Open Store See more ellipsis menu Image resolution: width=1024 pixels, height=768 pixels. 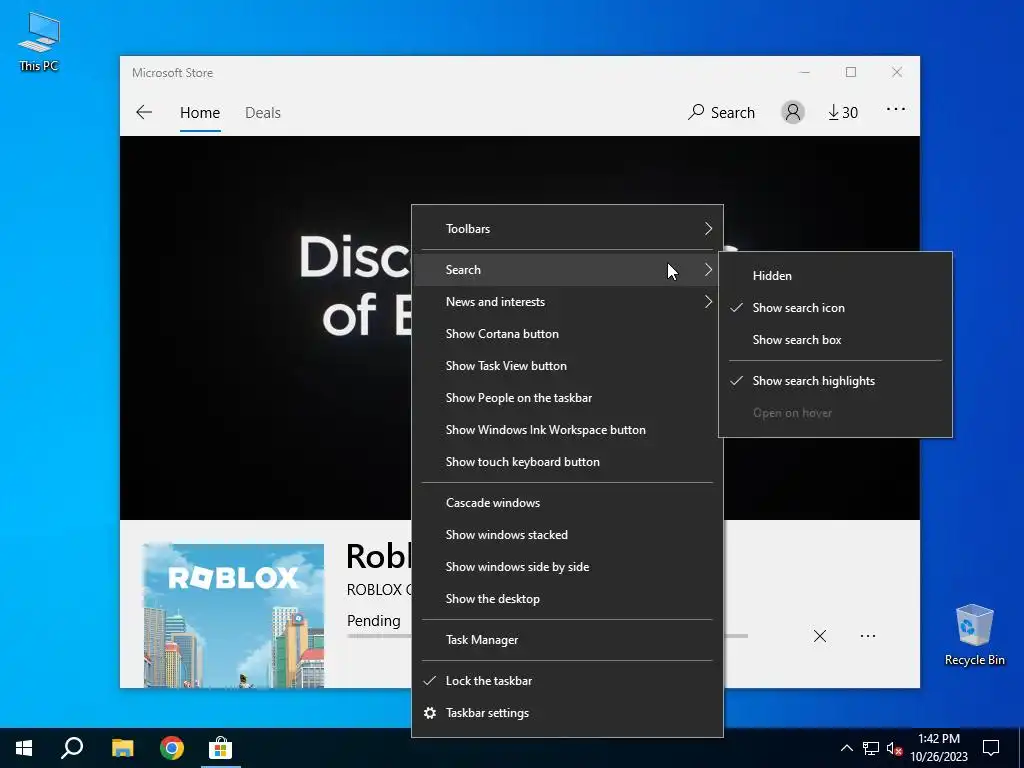click(x=895, y=110)
